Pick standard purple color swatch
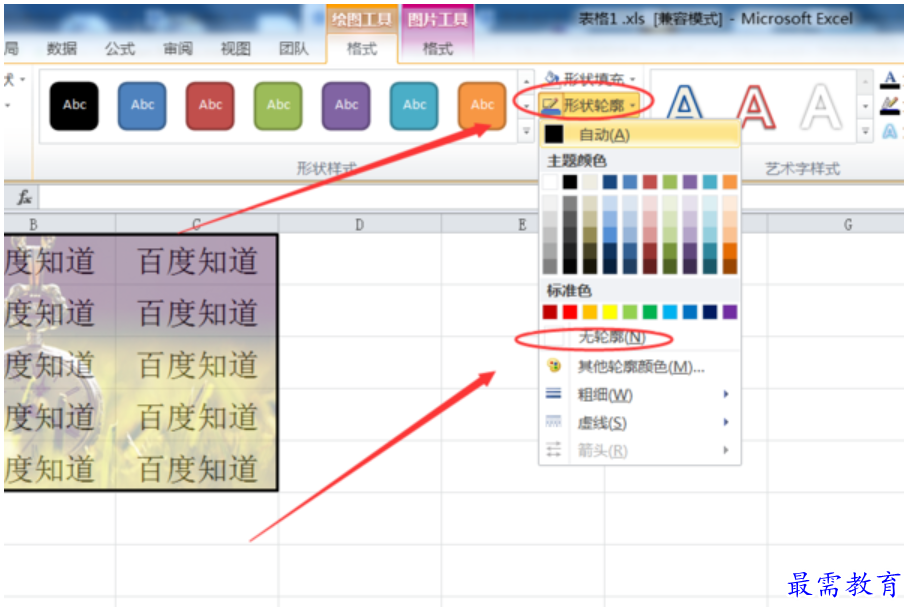Screen dimensions: 909x616 [x=730, y=312]
